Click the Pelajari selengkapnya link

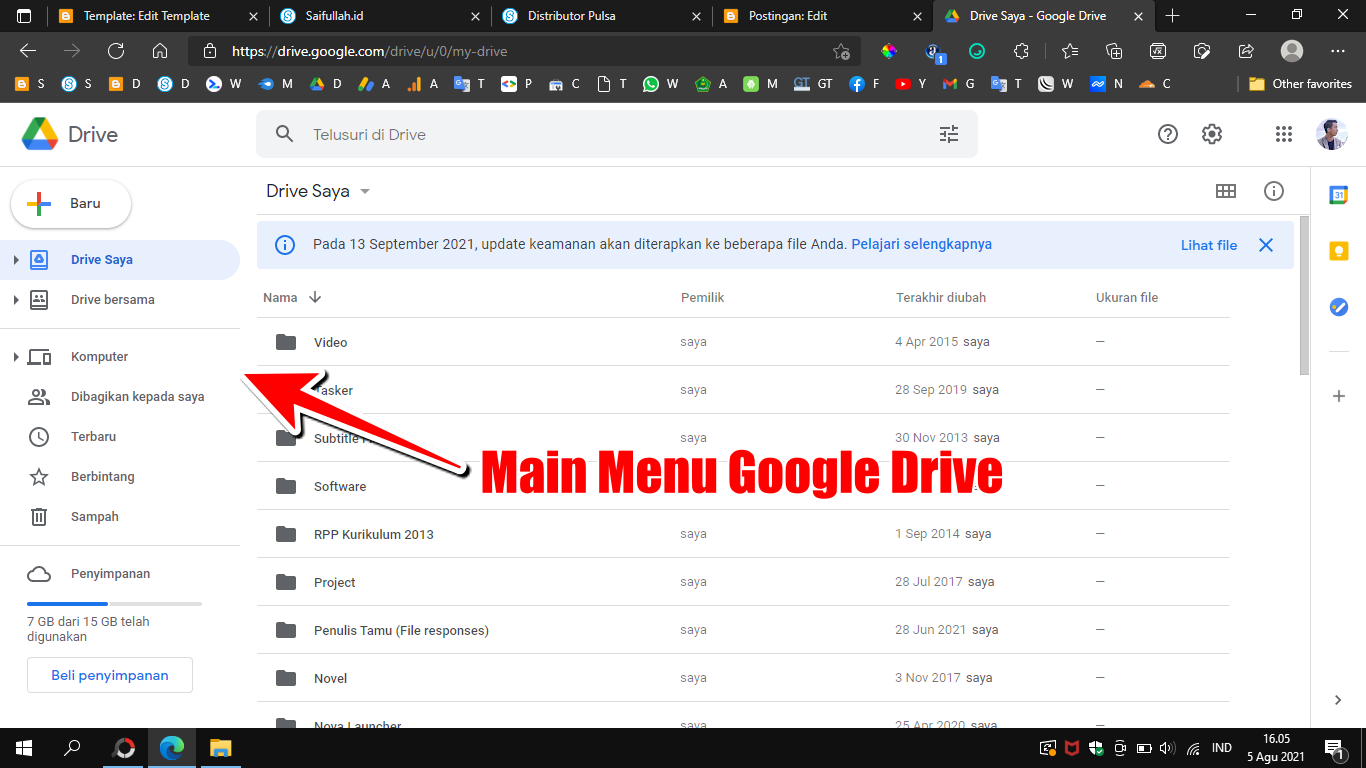[x=922, y=244]
